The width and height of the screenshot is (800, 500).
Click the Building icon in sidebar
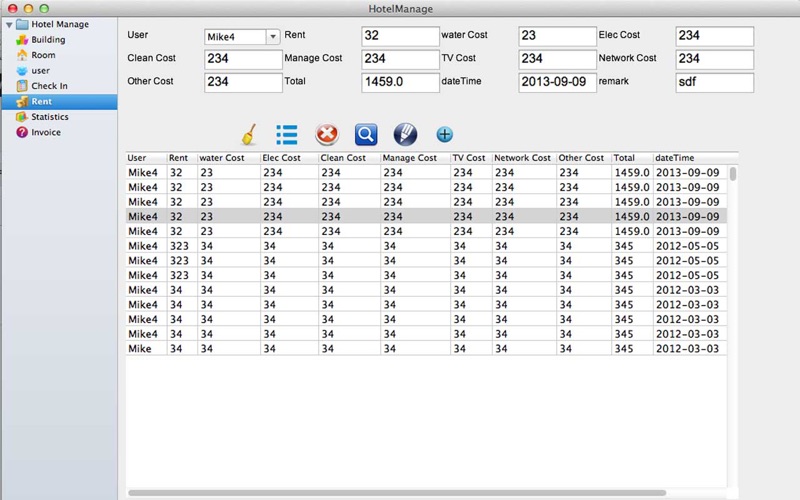coord(21,40)
